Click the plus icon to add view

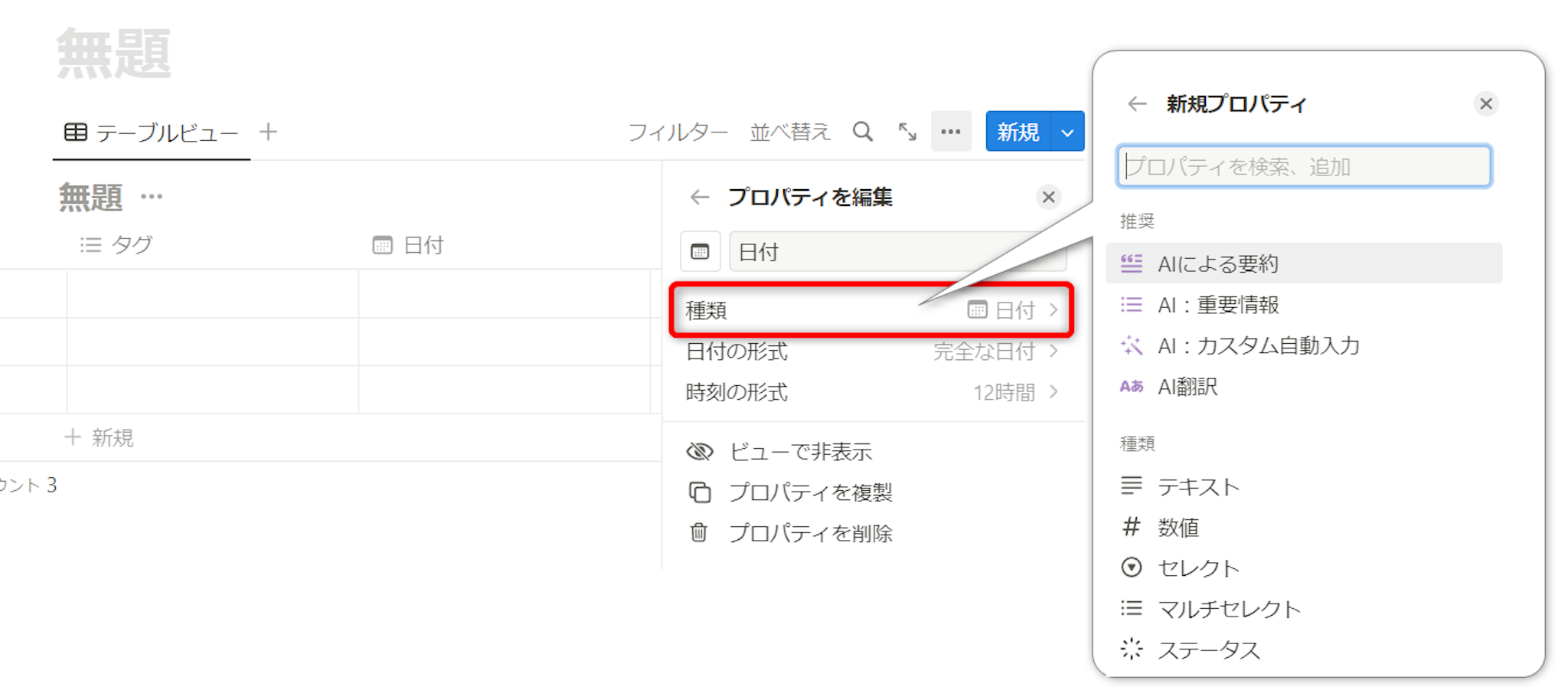point(268,132)
